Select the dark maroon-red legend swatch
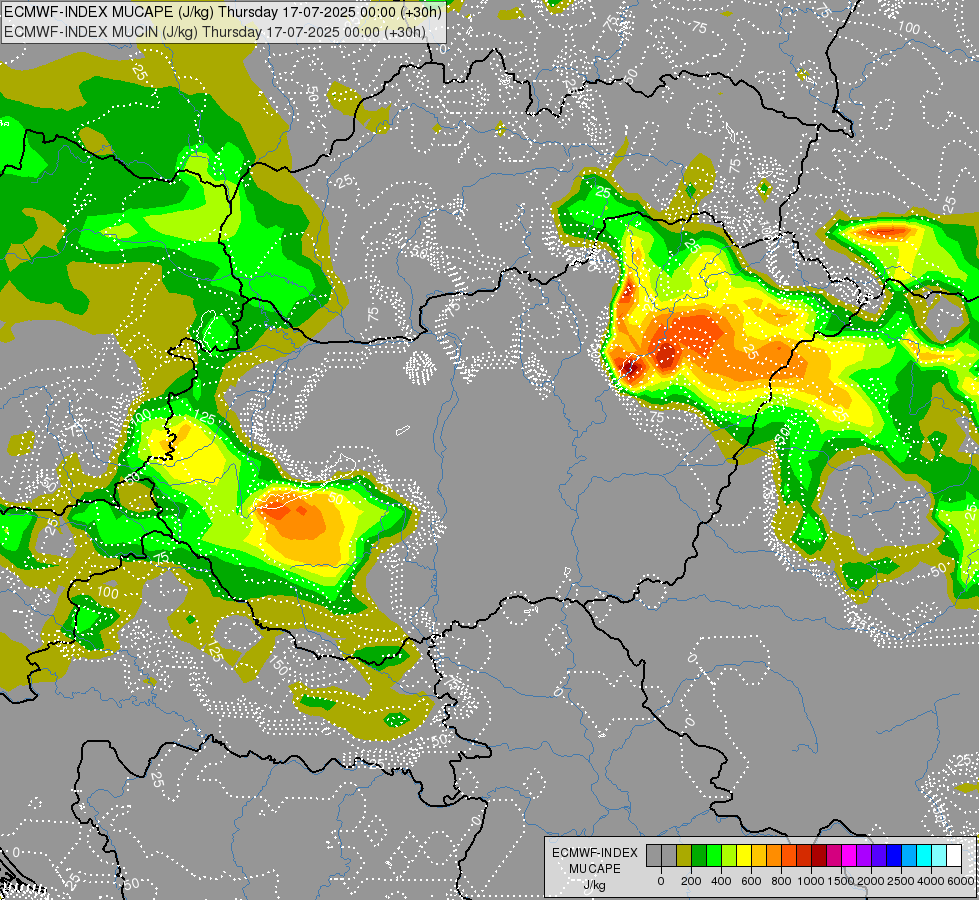979x900 pixels. [x=819, y=855]
